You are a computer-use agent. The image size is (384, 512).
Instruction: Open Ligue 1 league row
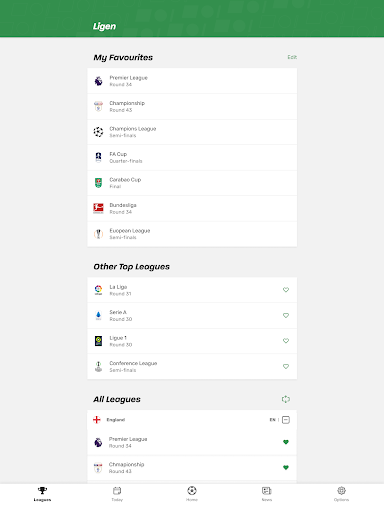click(192, 341)
